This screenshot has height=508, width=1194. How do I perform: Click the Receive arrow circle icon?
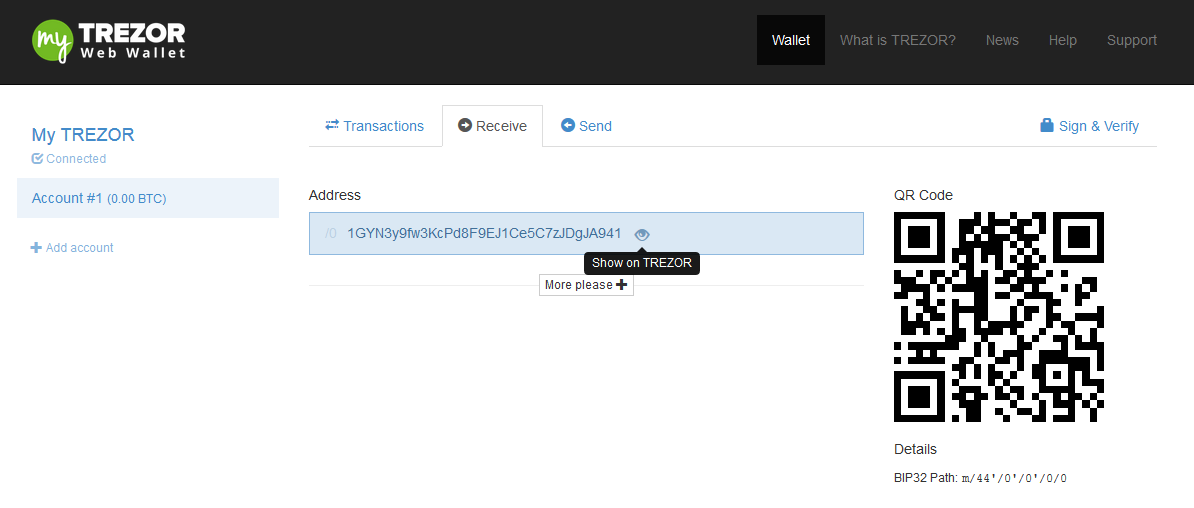tap(465, 125)
